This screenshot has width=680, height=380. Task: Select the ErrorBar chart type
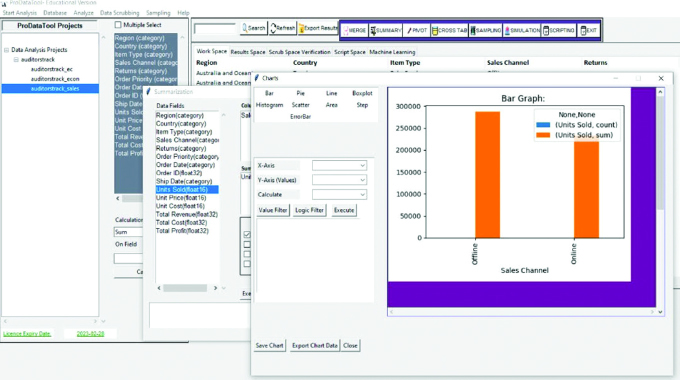tap(301, 117)
